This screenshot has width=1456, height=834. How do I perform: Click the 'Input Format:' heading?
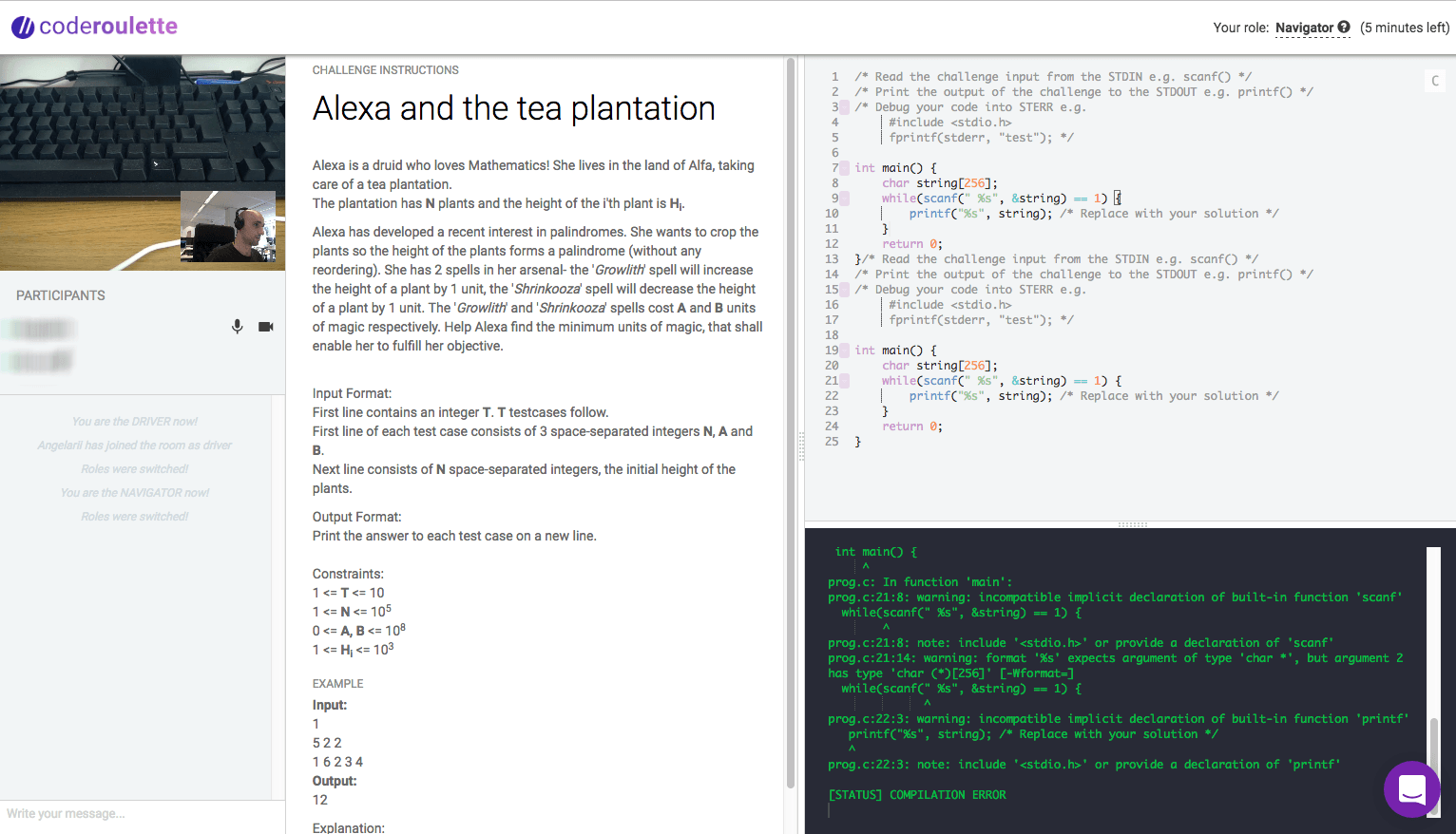pyautogui.click(x=352, y=393)
